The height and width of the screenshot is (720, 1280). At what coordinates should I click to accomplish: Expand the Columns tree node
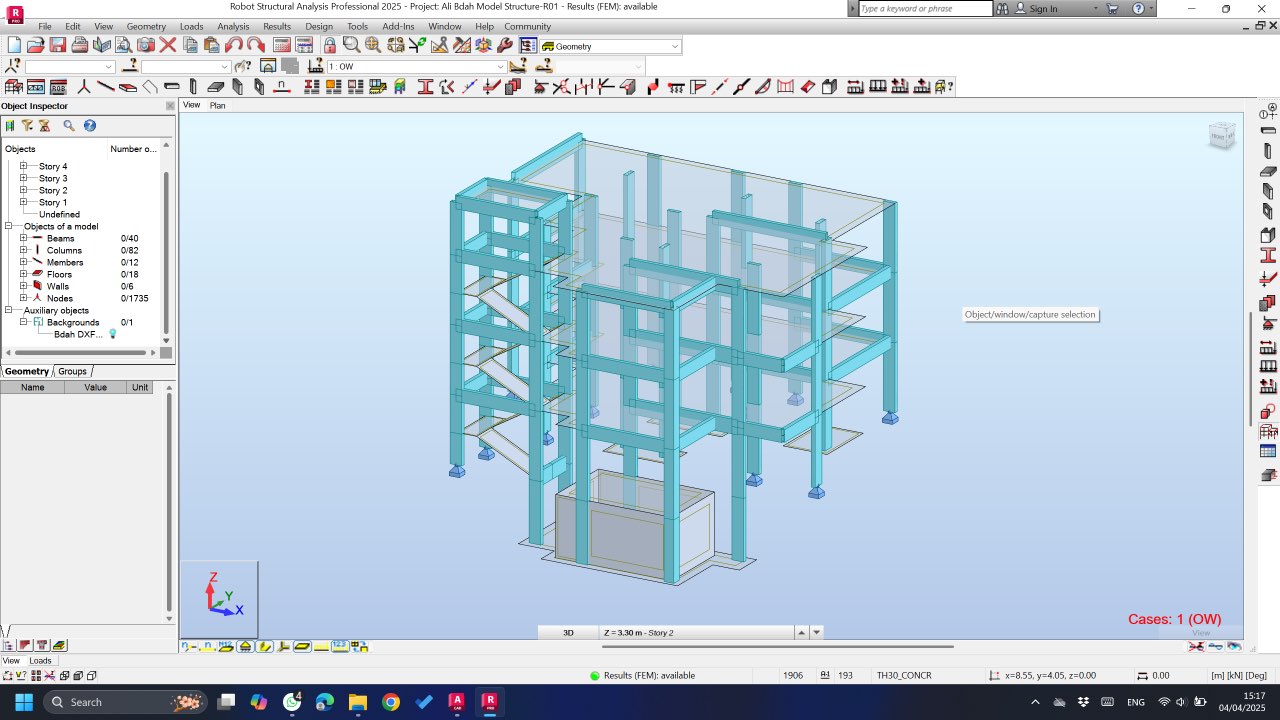pos(23,250)
